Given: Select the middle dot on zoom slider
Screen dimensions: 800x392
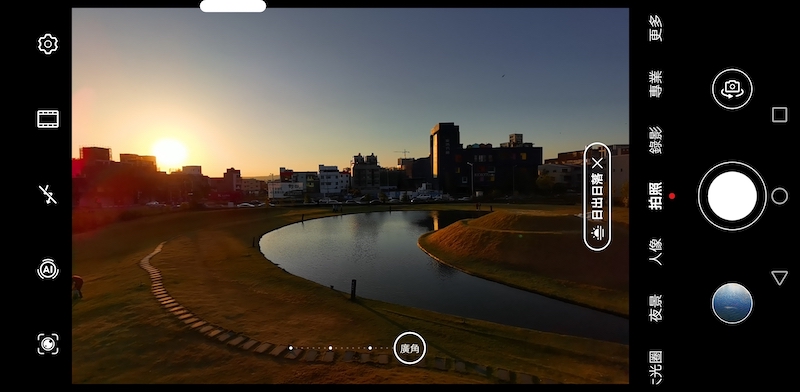Looking at the screenshot, I should (331, 348).
